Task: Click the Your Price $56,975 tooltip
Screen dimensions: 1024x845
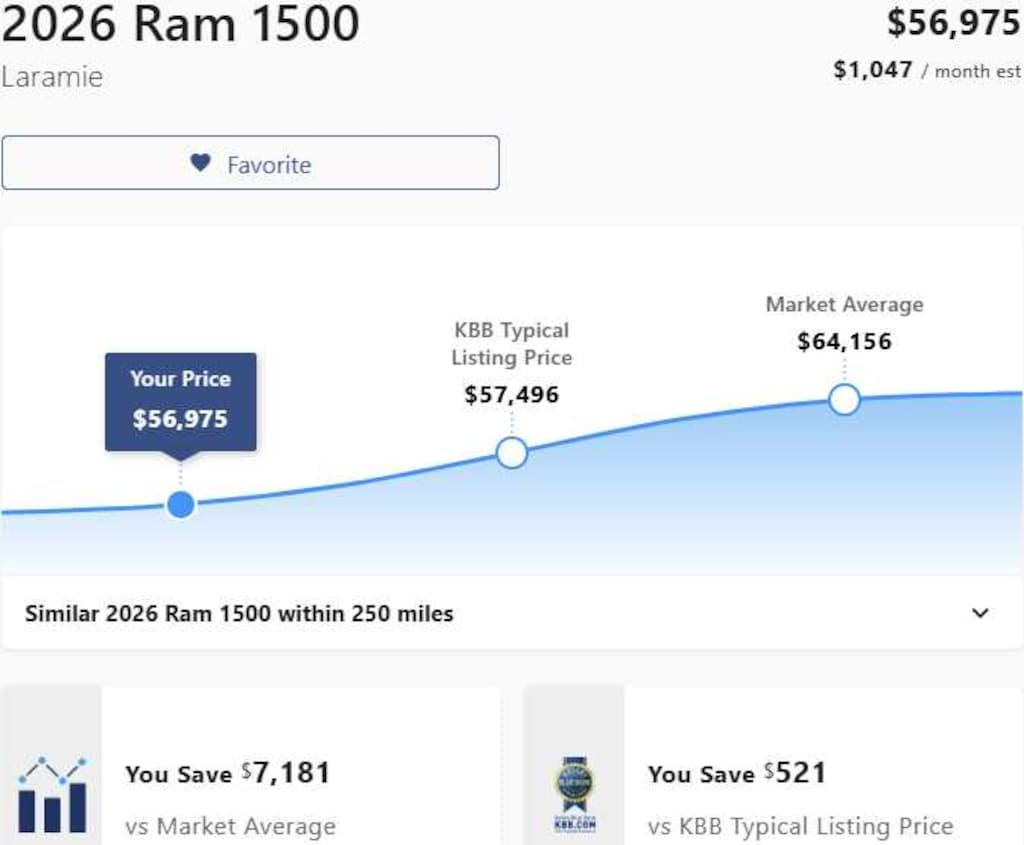Action: click(181, 402)
